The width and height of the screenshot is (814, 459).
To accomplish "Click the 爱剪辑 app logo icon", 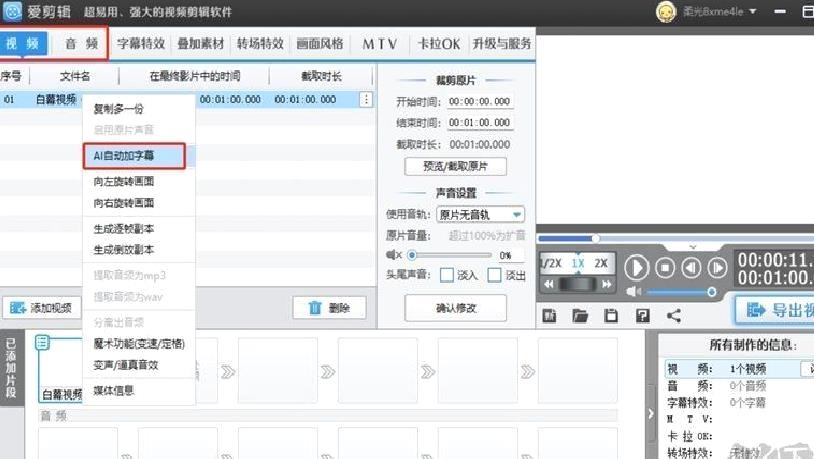I will pyautogui.click(x=12, y=11).
